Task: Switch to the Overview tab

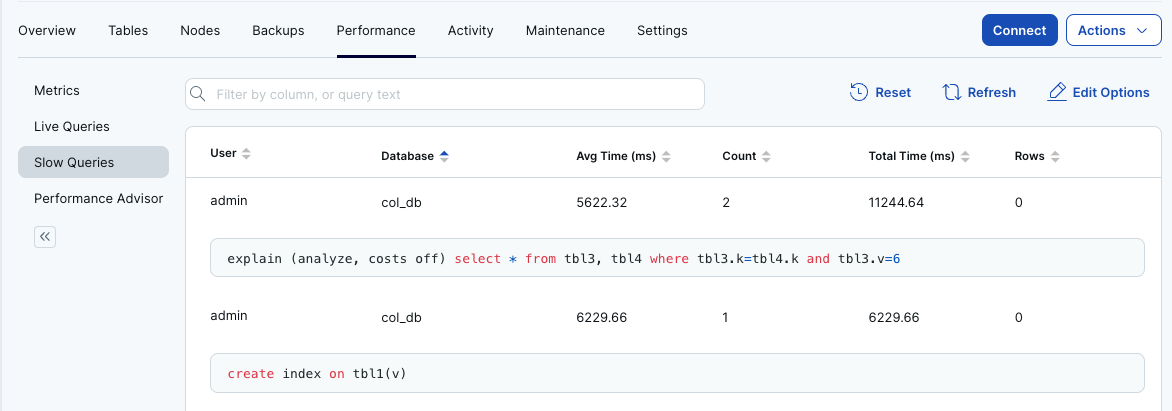Action: pyautogui.click(x=47, y=30)
